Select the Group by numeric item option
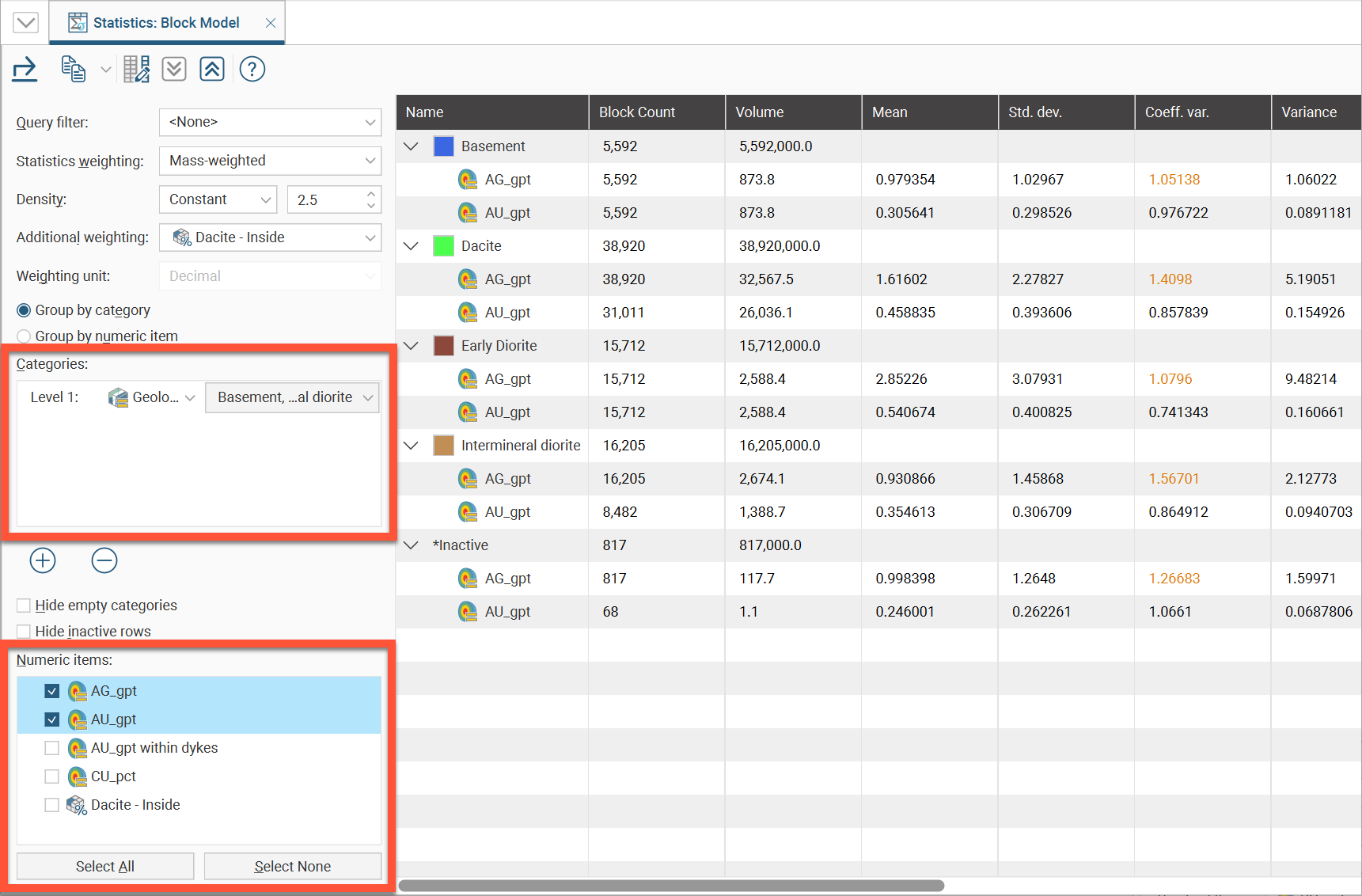 (x=24, y=336)
